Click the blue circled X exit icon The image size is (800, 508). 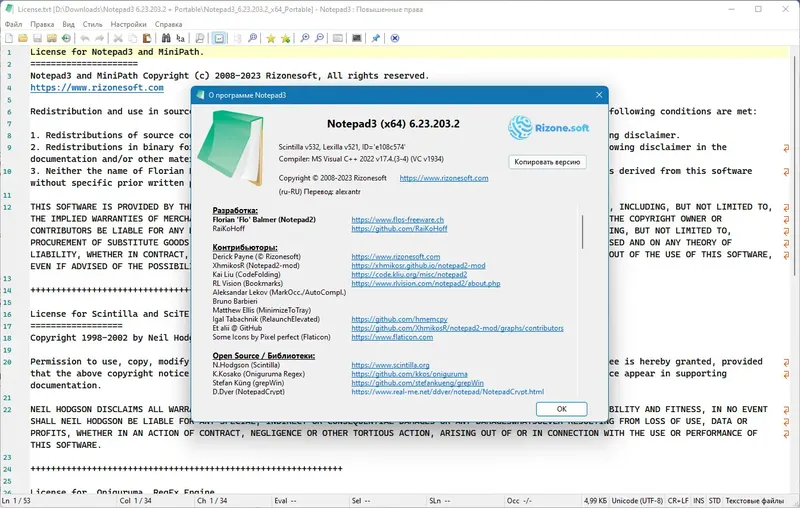394,38
